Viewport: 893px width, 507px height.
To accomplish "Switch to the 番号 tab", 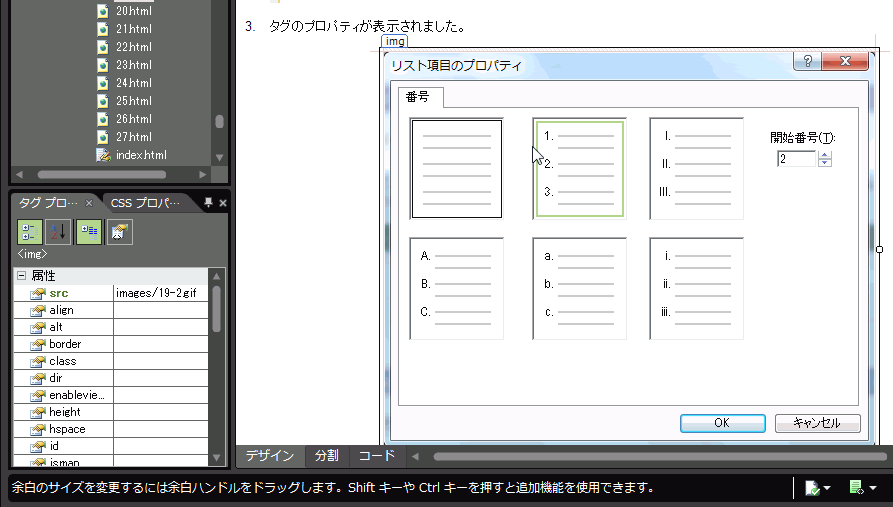I will pyautogui.click(x=420, y=97).
